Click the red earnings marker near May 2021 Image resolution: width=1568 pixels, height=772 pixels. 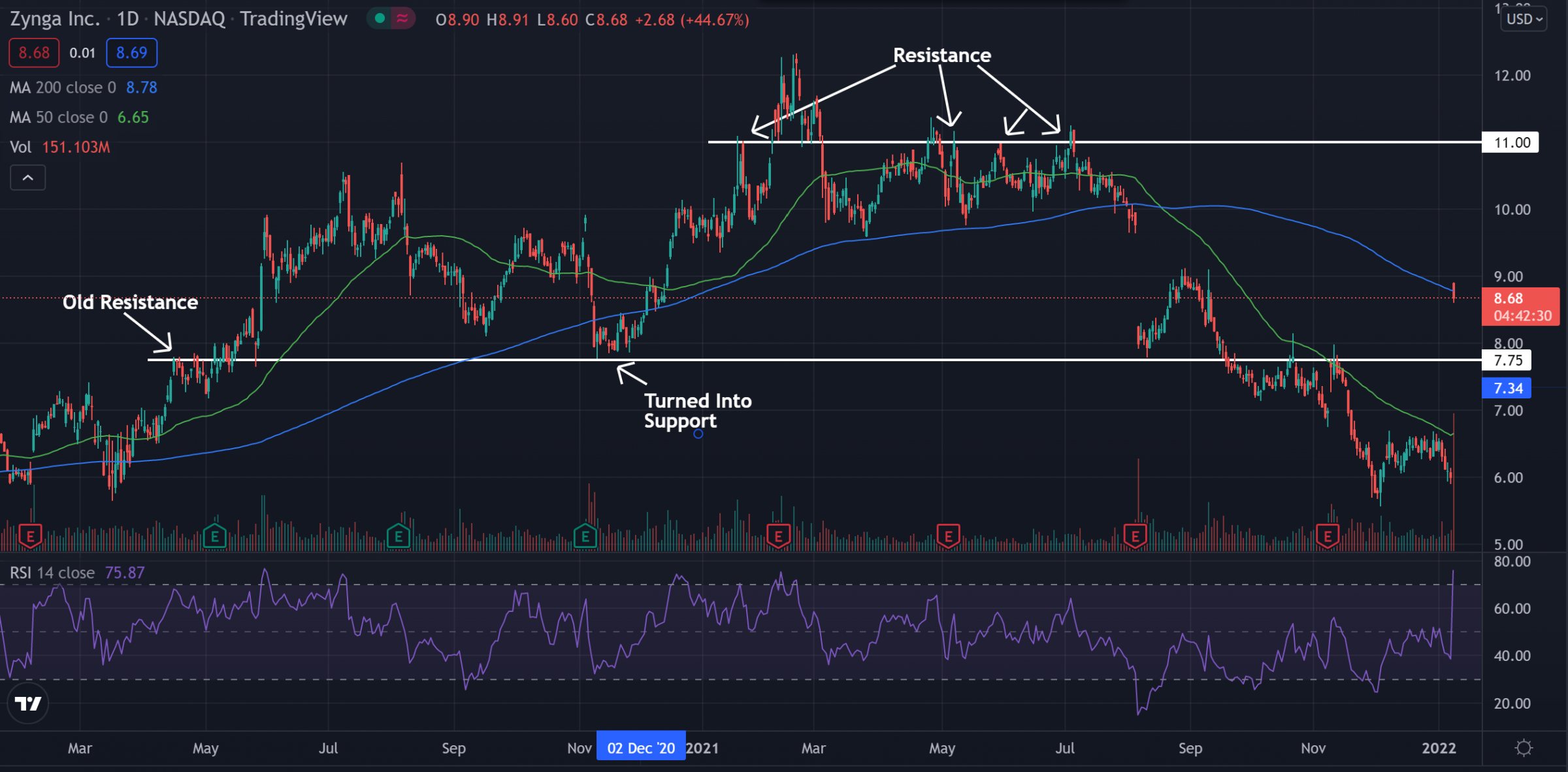click(x=948, y=537)
